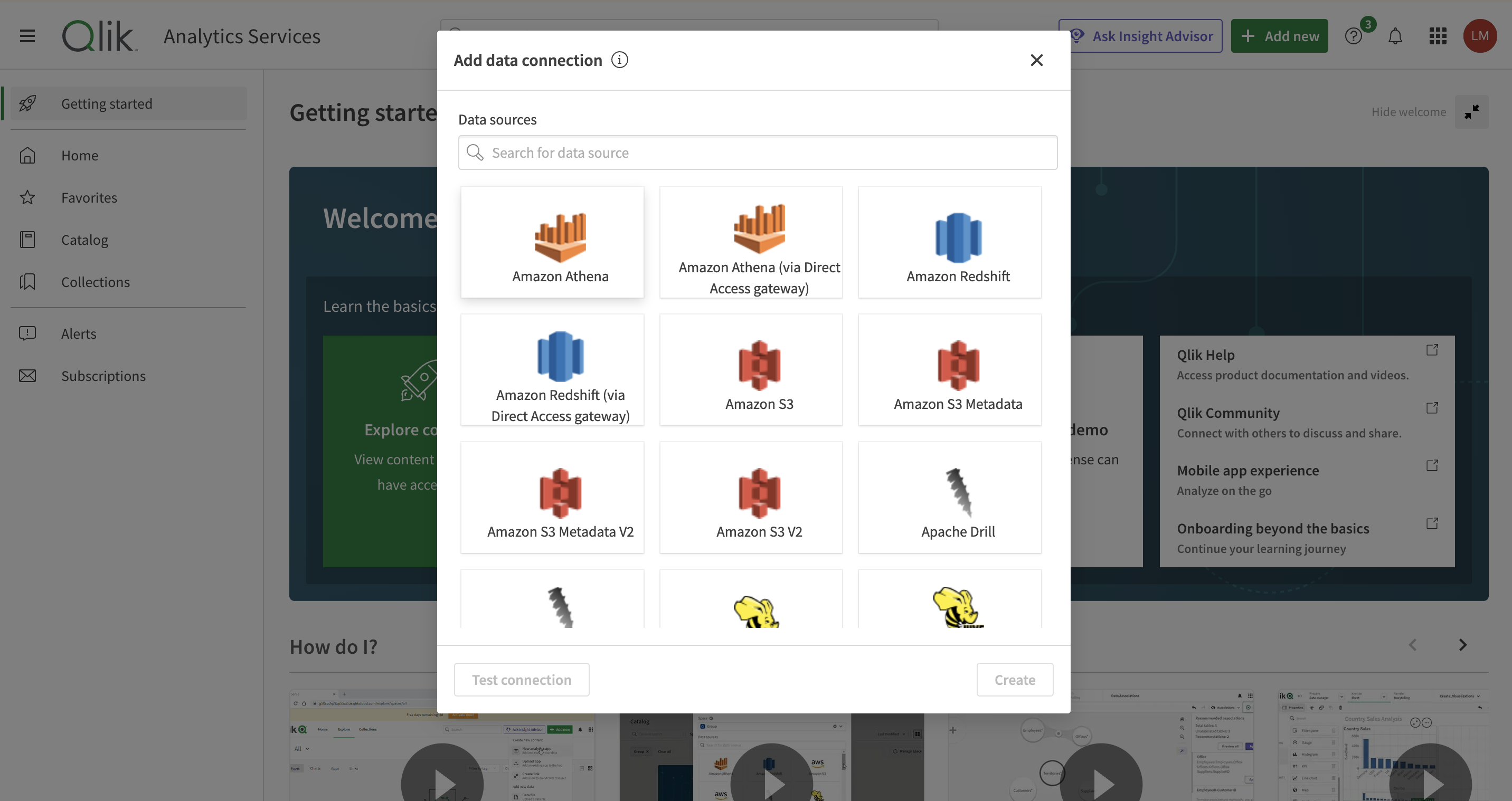Screen dimensions: 1512x801
Task: Play the Country Sales Analysis video
Action: (x=1430, y=784)
